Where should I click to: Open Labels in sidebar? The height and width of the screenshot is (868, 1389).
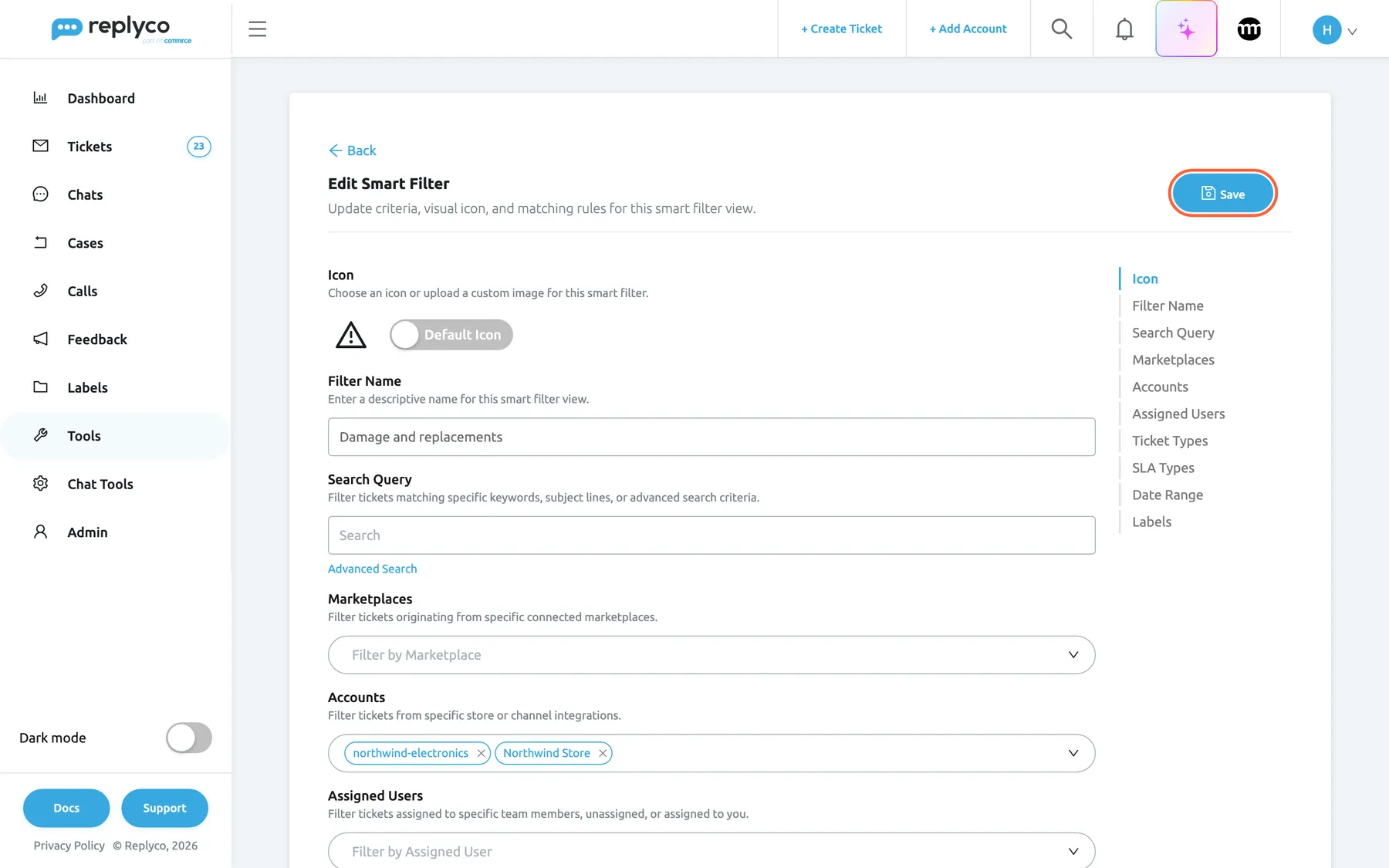(87, 387)
